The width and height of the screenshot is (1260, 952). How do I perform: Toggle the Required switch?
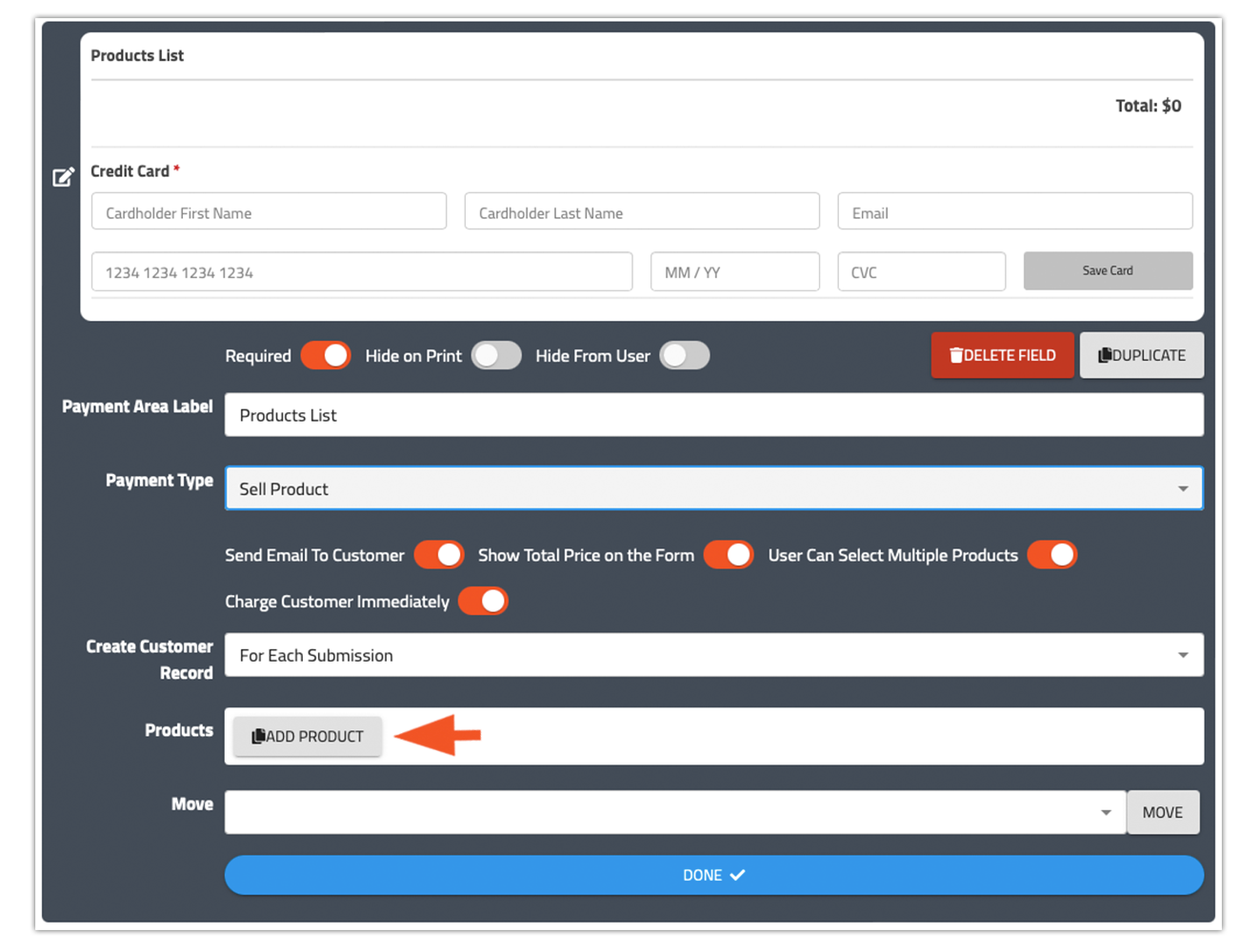tap(326, 355)
